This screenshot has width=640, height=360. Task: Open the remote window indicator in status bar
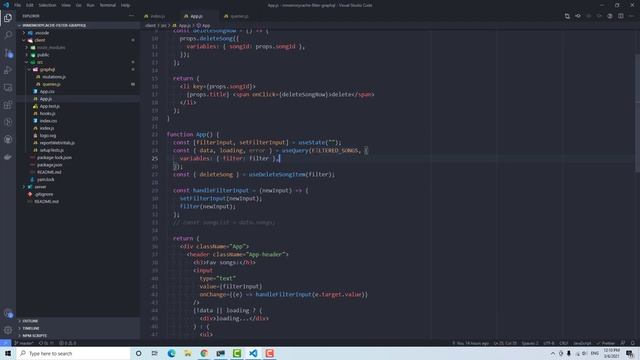click(x=5, y=343)
